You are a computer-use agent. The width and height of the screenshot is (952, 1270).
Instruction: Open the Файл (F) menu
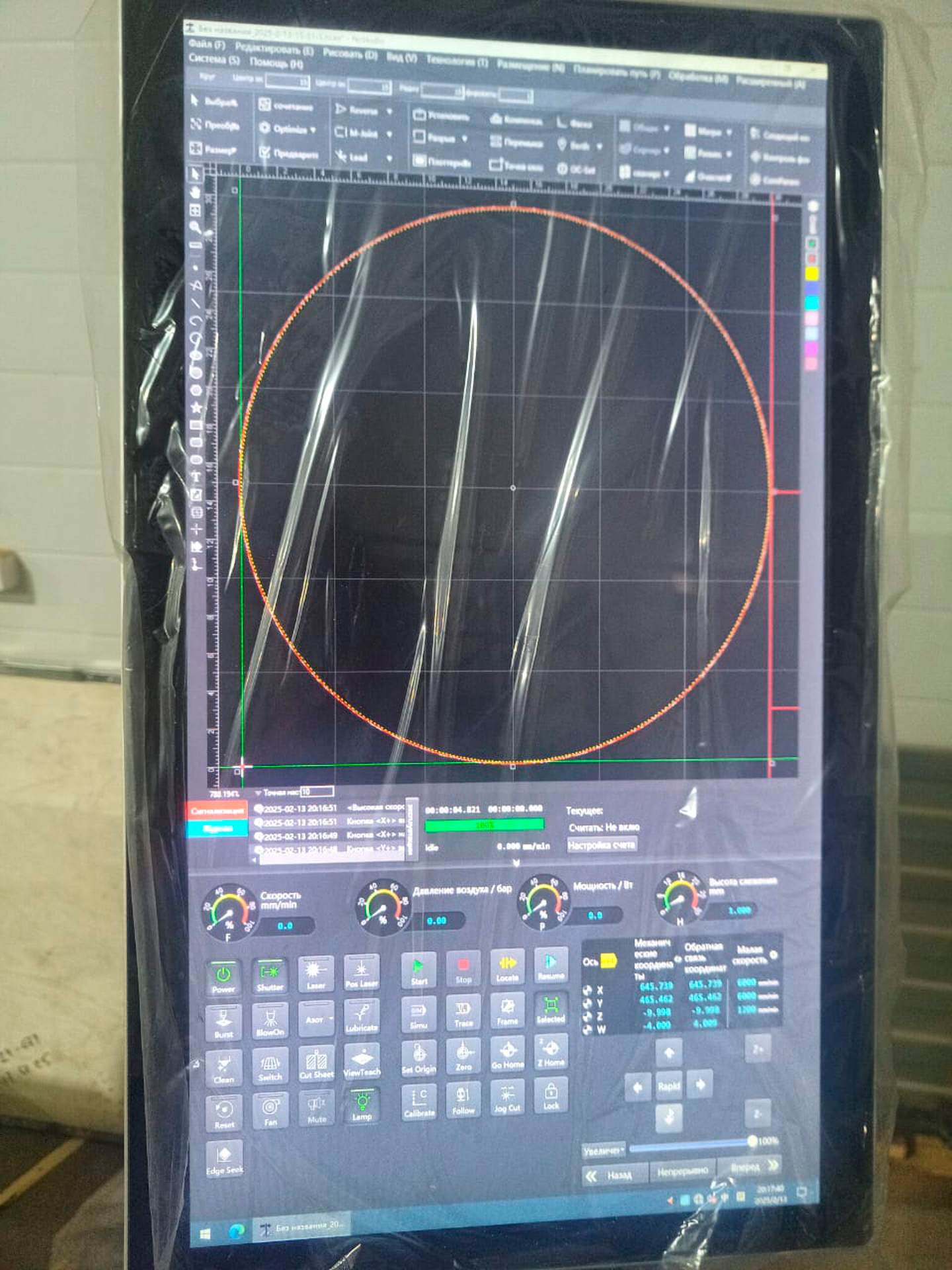click(x=206, y=44)
